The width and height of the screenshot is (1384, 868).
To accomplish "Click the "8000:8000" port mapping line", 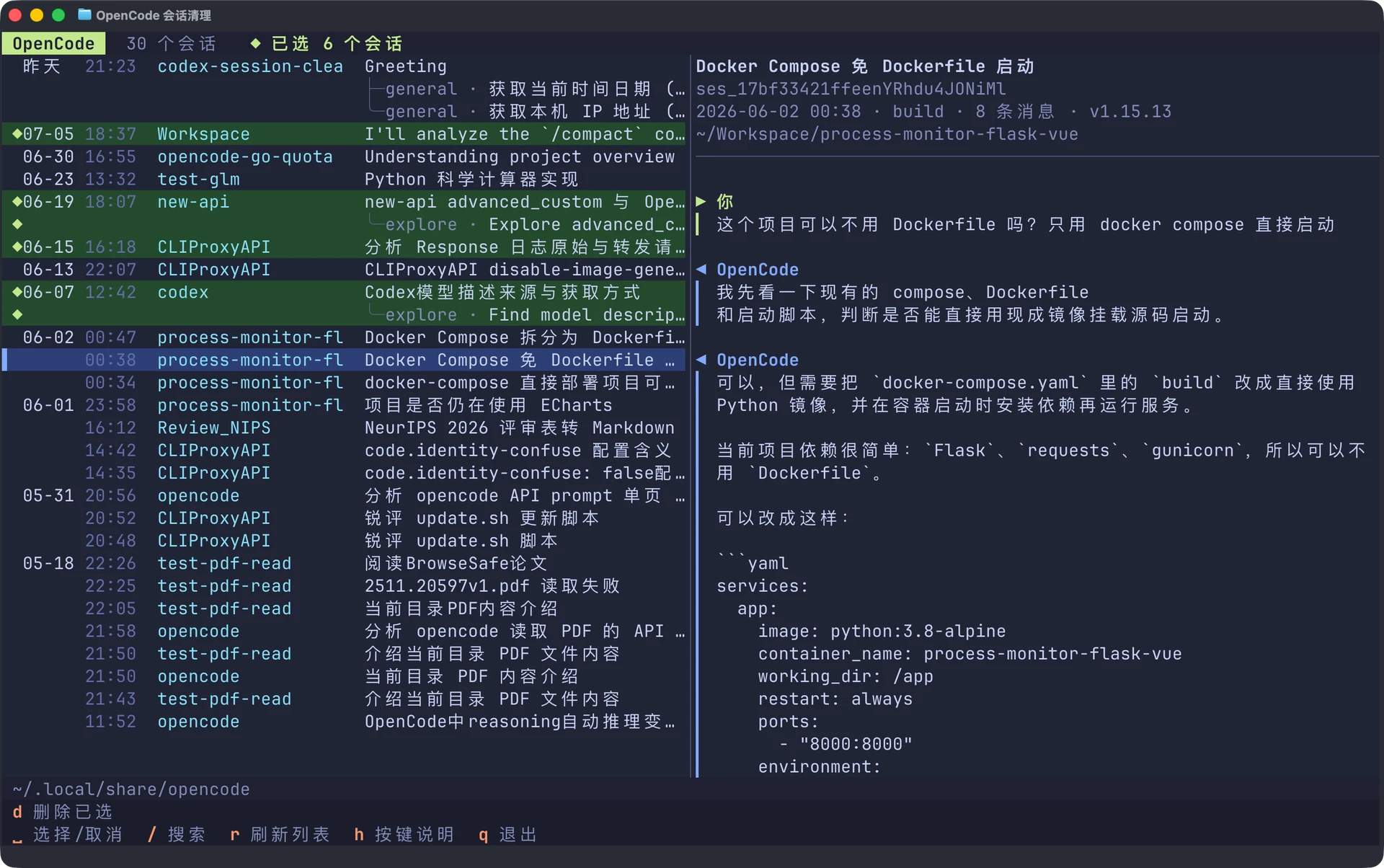I will [846, 744].
